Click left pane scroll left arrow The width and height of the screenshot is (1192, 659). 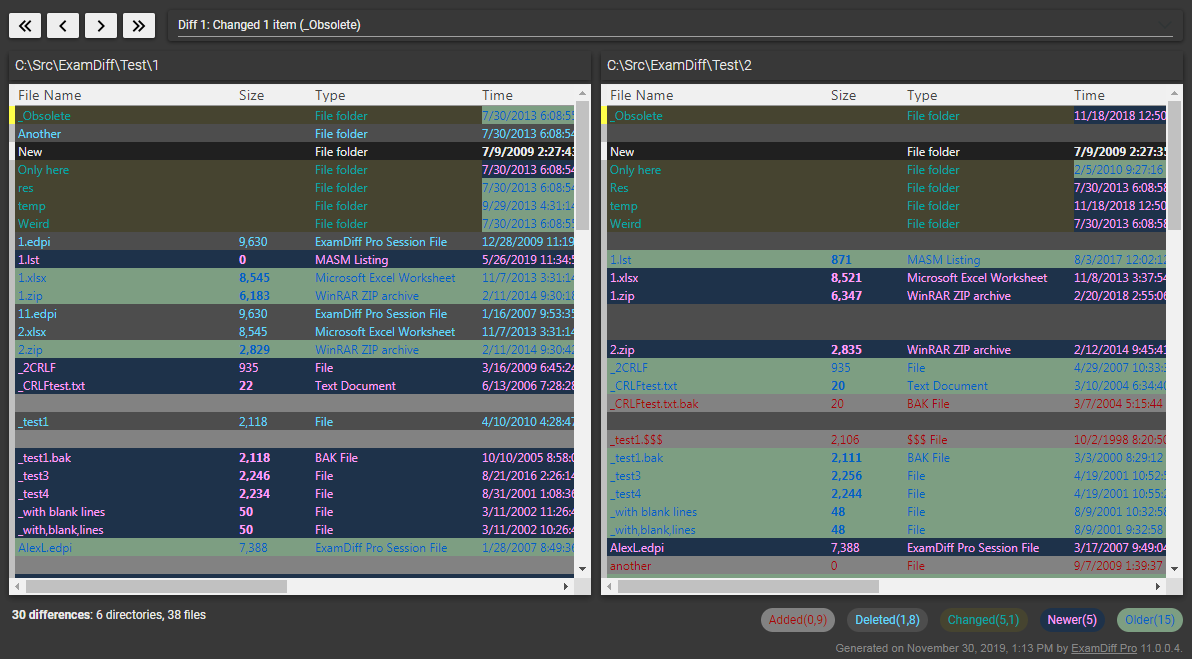pyautogui.click(x=17, y=587)
